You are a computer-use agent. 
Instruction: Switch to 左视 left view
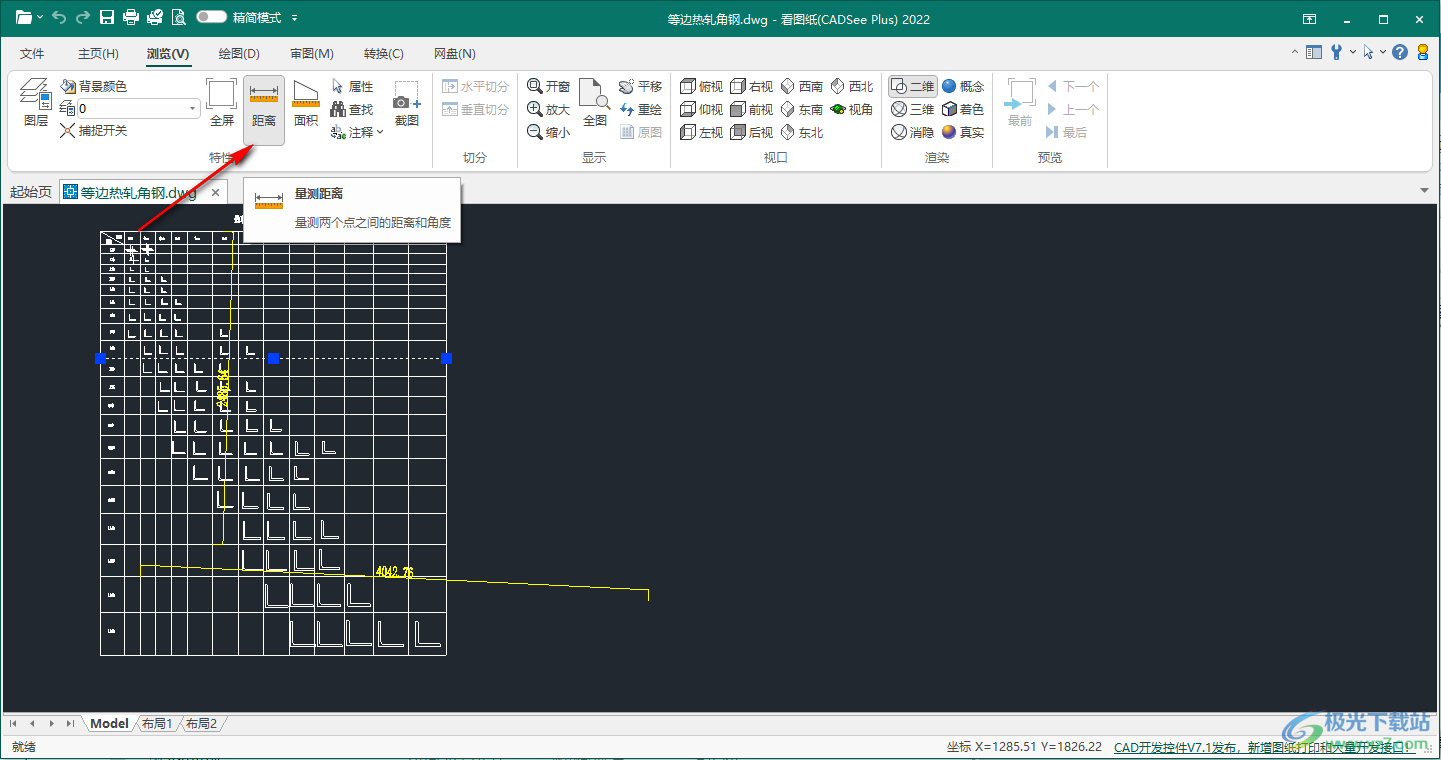point(701,132)
